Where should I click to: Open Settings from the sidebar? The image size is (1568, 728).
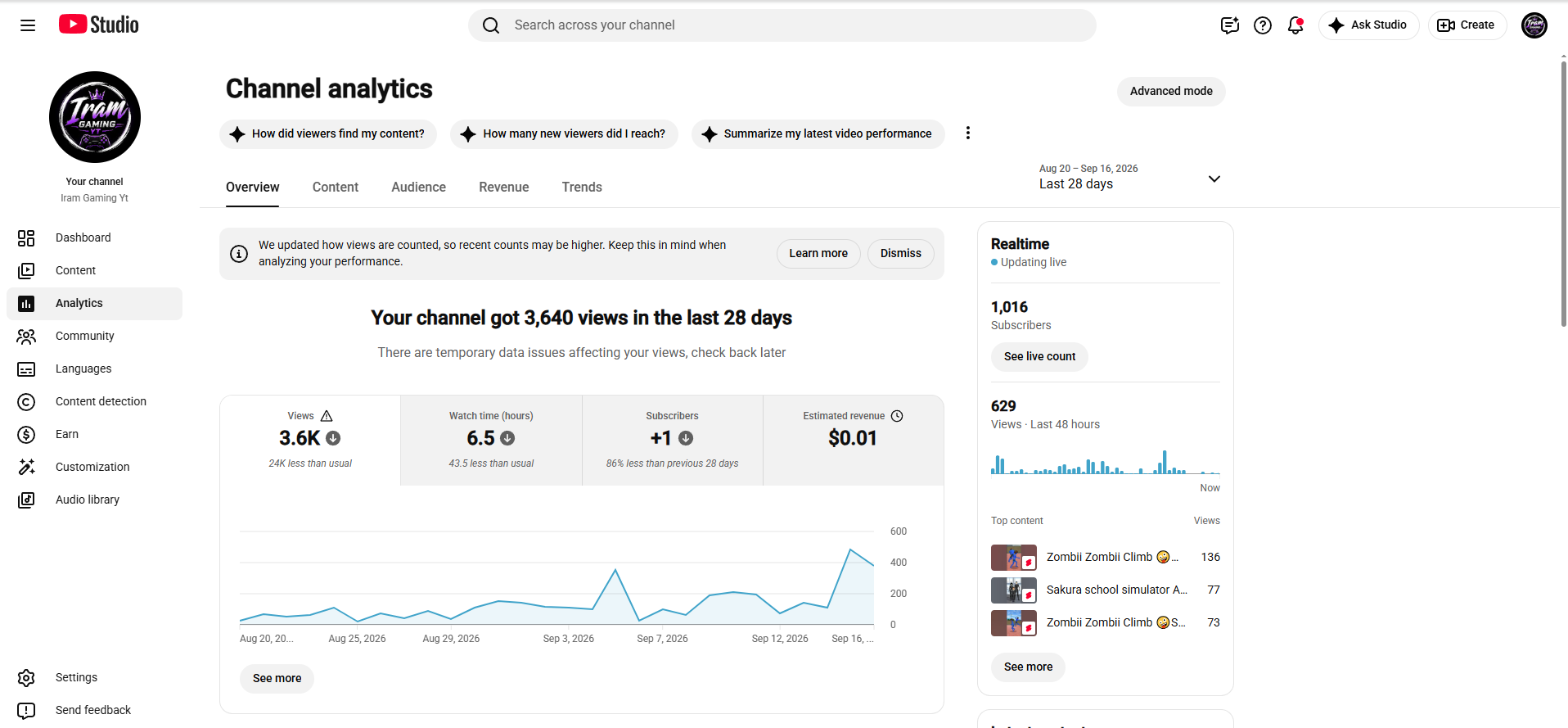click(x=94, y=677)
